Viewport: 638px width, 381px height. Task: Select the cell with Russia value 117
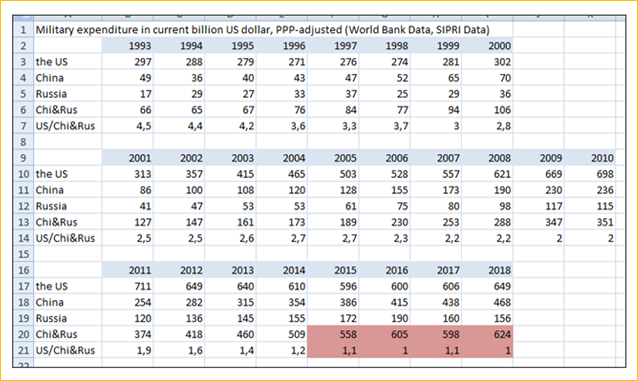pos(539,206)
